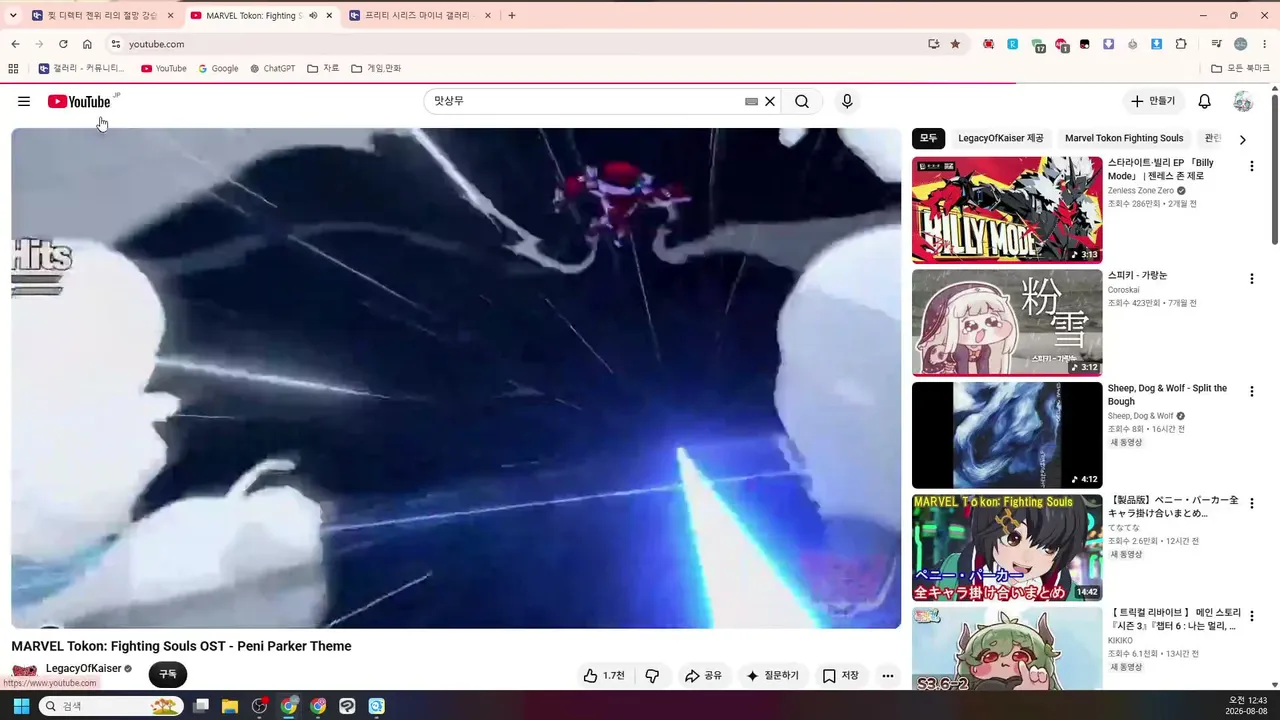Viewport: 1280px width, 720px height.
Task: Save the video with 저장 button
Action: (841, 676)
